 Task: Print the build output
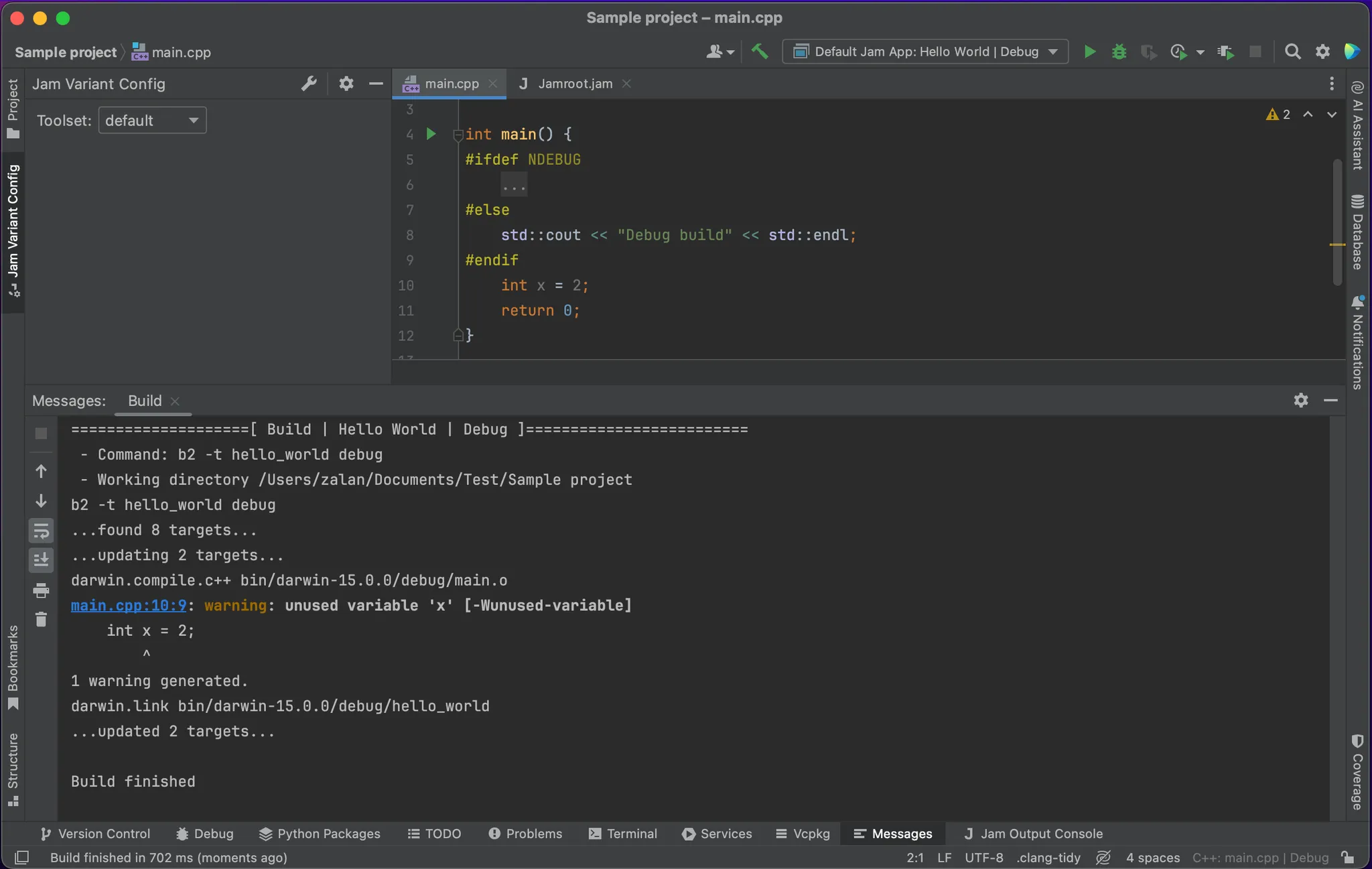point(41,590)
